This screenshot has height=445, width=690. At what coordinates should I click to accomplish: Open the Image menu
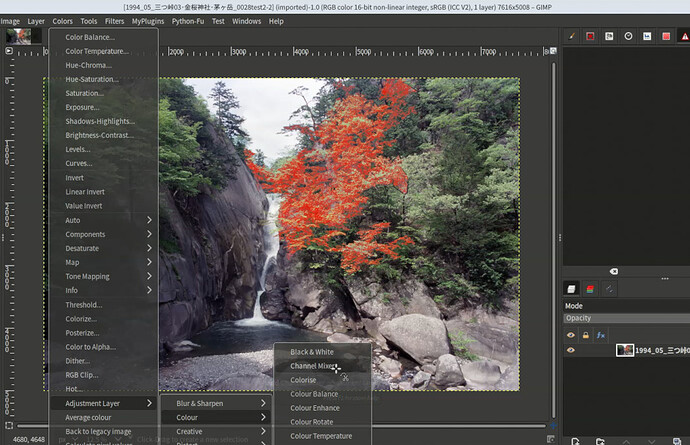(x=10, y=21)
